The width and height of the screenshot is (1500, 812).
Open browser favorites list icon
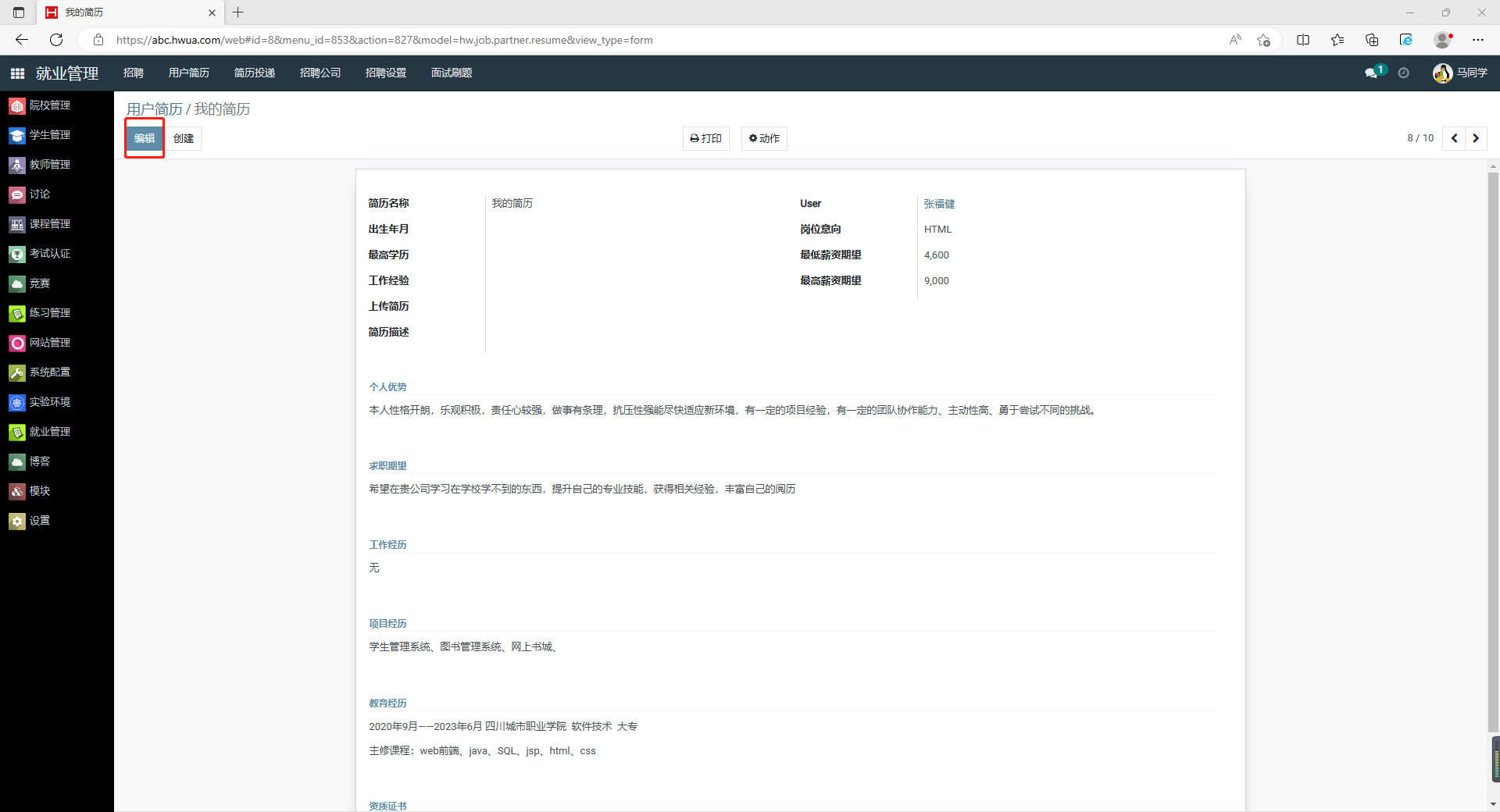coord(1337,40)
